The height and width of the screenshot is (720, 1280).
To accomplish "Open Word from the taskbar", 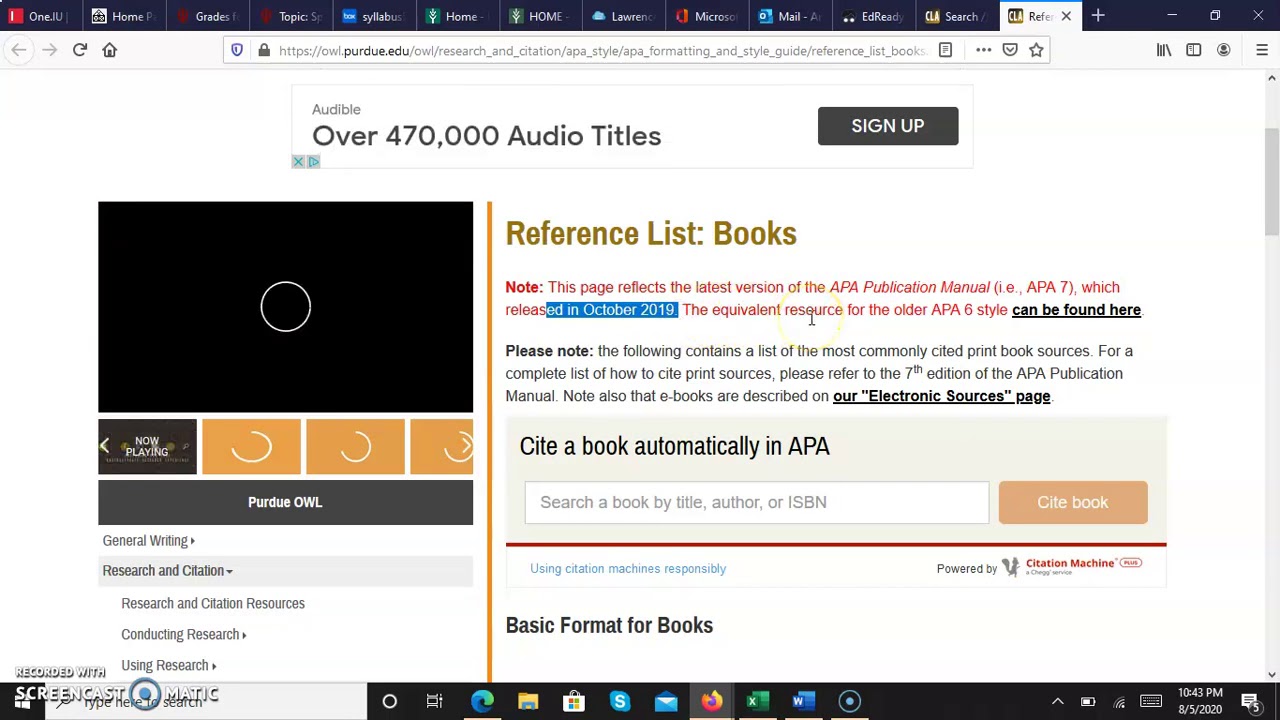I will point(804,701).
